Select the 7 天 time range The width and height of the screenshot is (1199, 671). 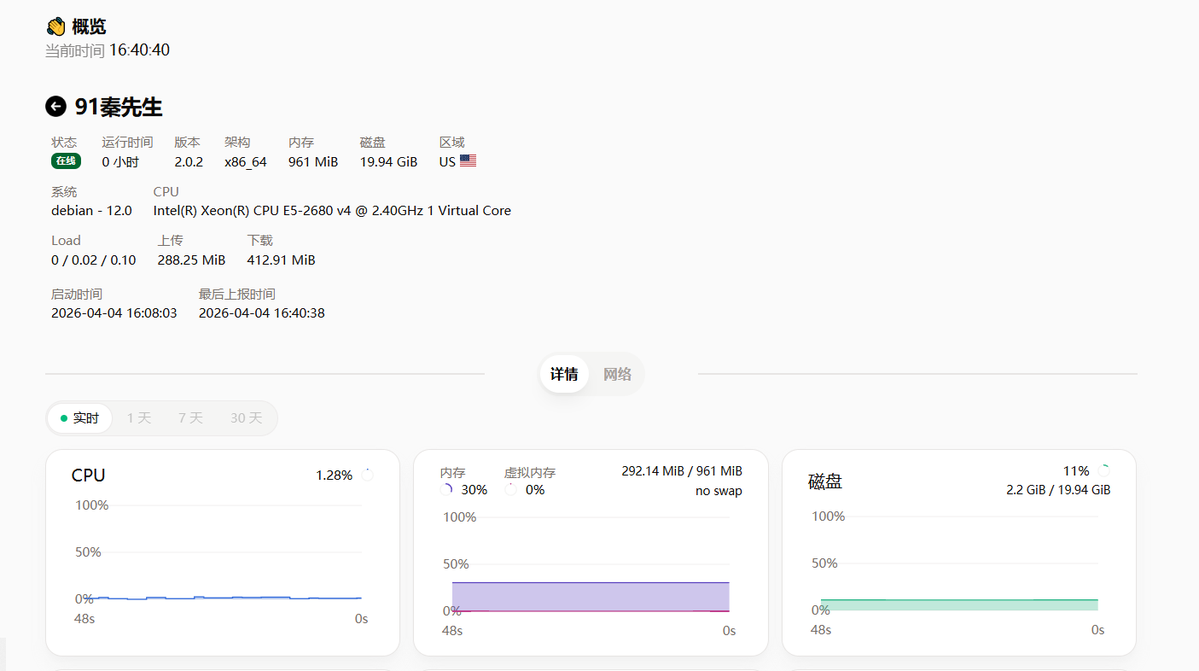tap(190, 418)
